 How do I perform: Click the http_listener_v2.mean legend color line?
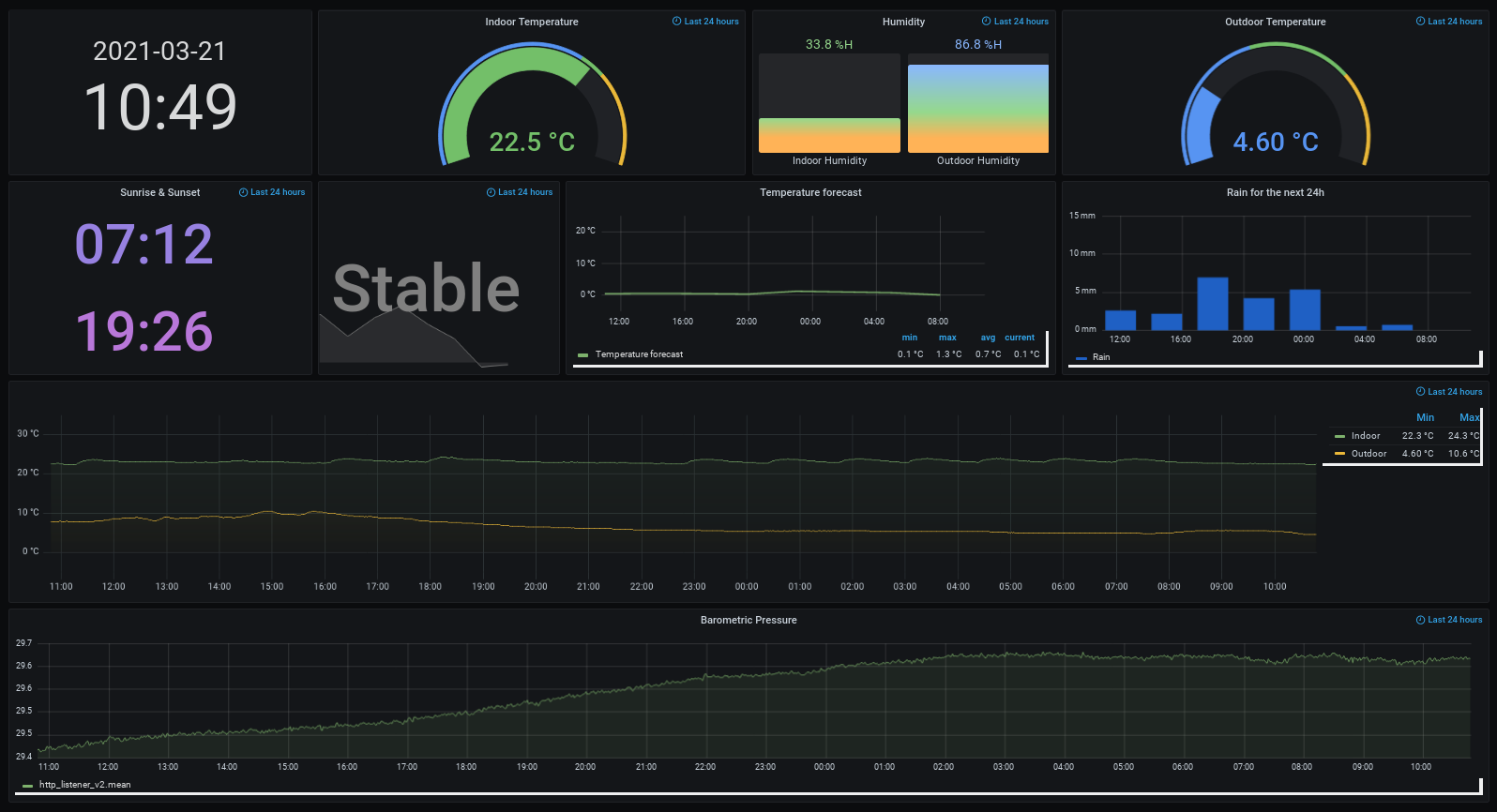click(27, 786)
